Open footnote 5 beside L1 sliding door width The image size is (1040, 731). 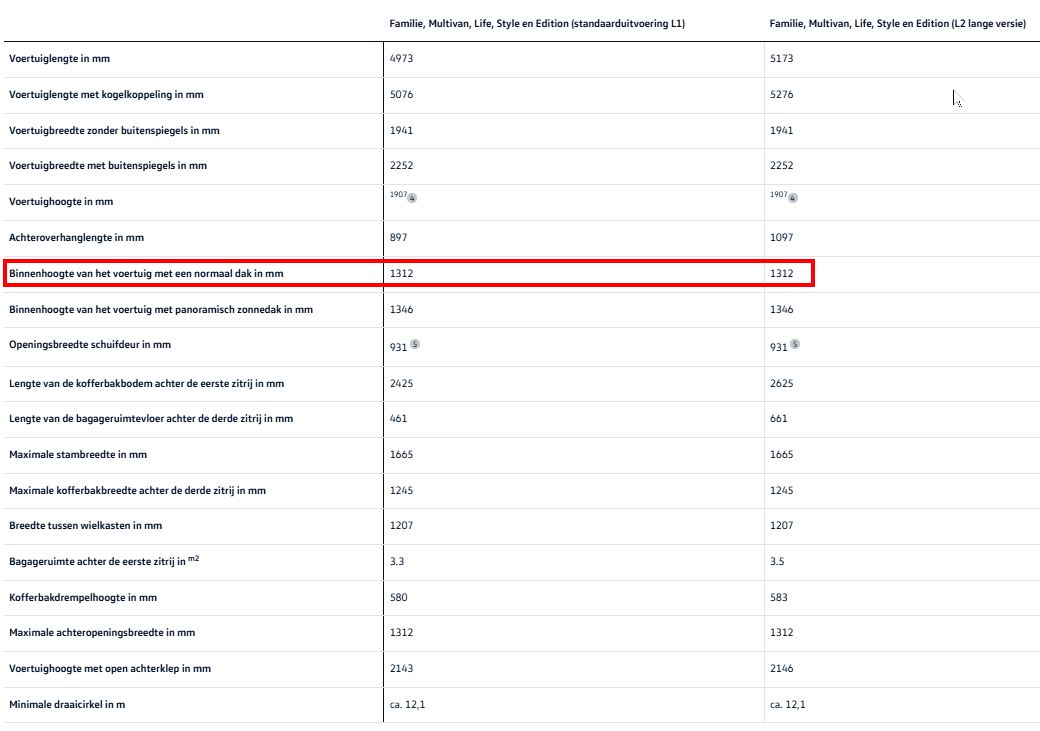coord(415,344)
